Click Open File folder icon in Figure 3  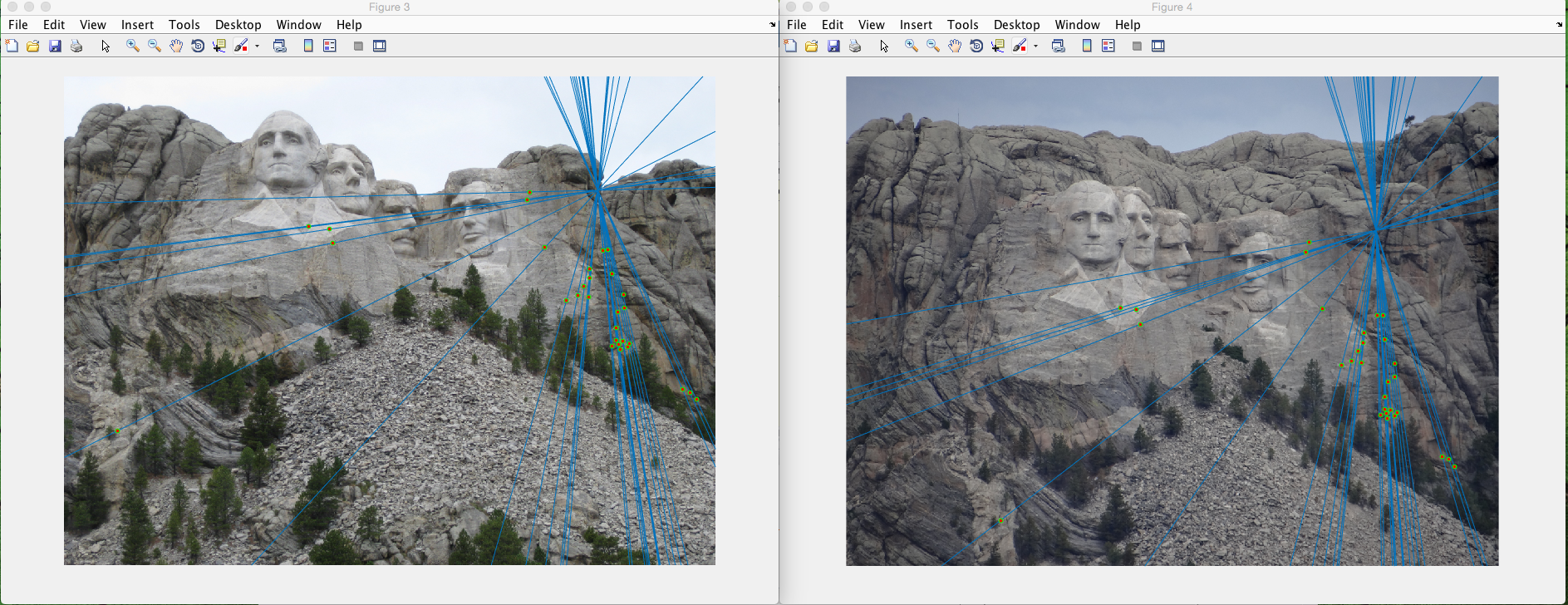[x=33, y=46]
